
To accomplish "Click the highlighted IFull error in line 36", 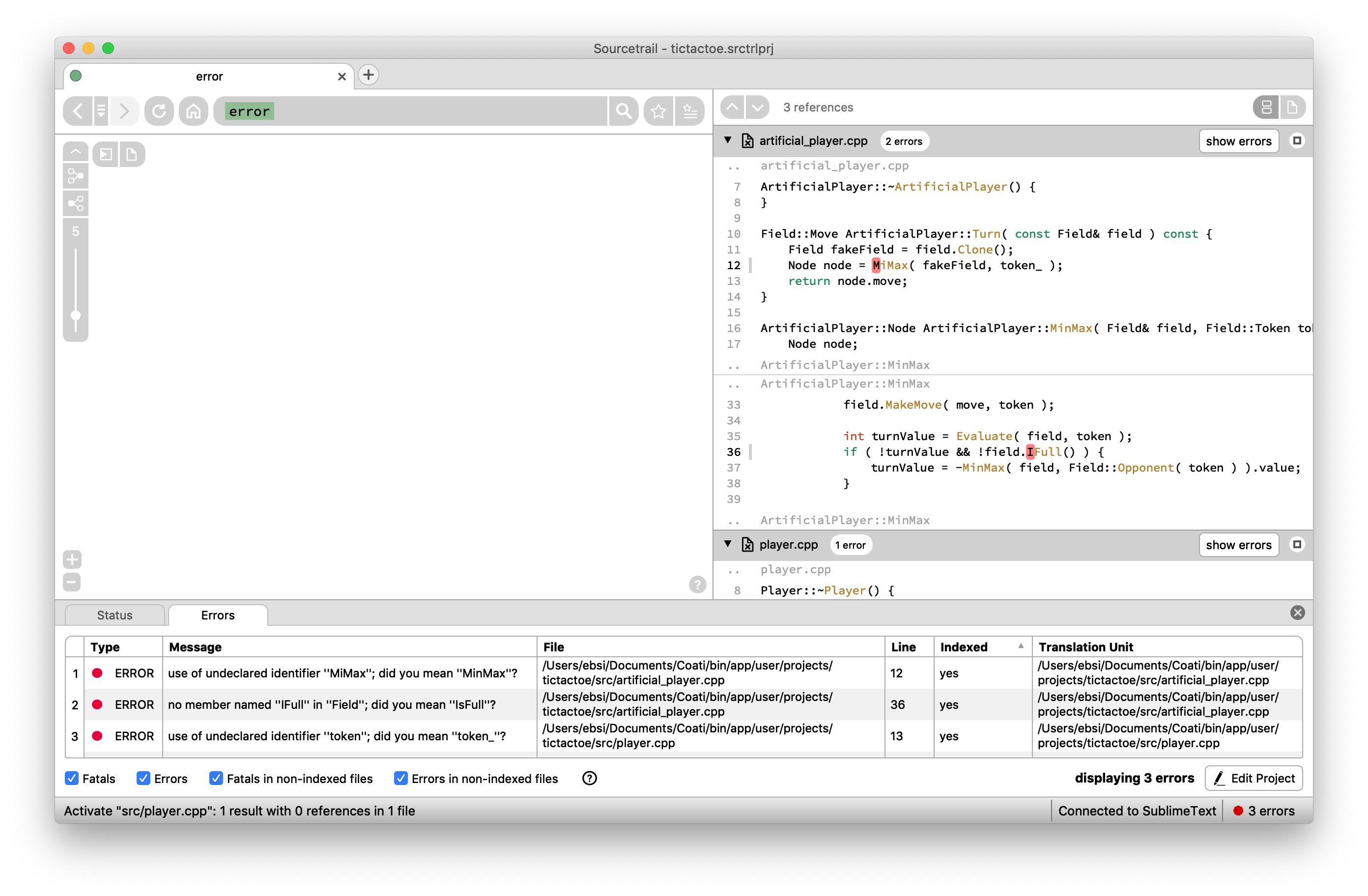I will 1044,452.
